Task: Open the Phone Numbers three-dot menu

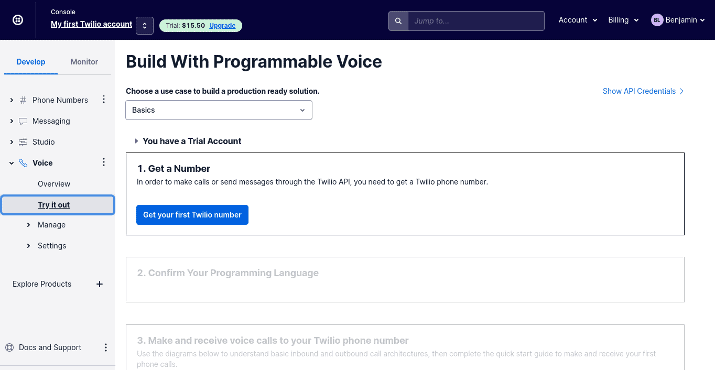Action: (104, 99)
